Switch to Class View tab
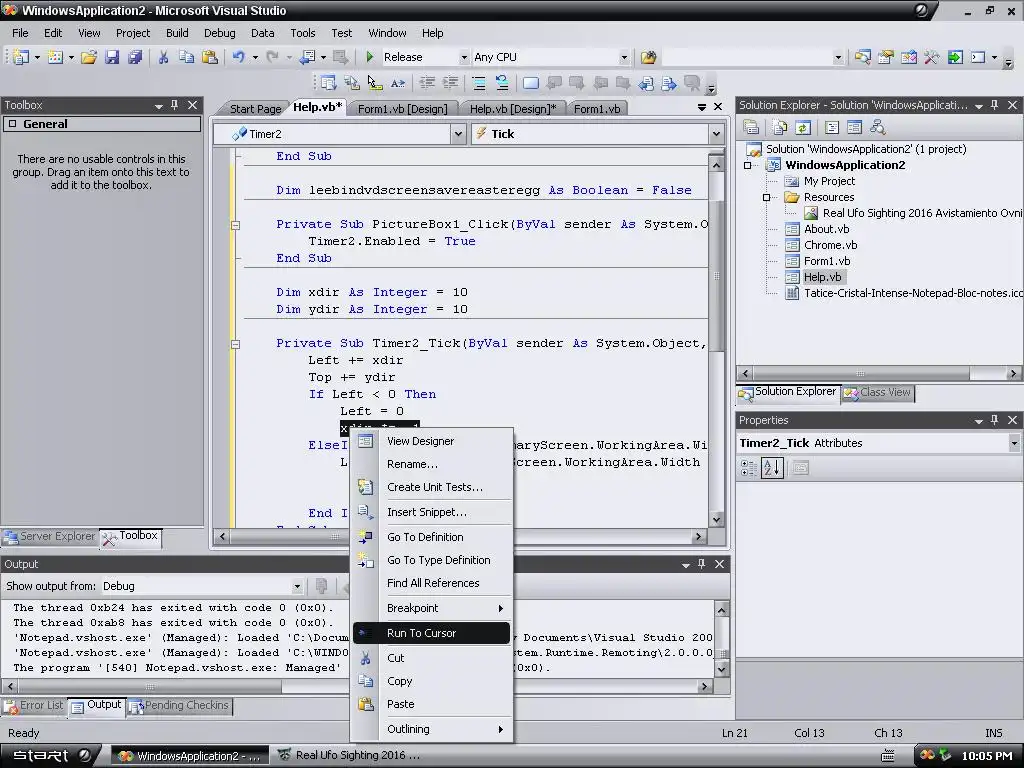This screenshot has height=768, width=1024. coord(878,392)
